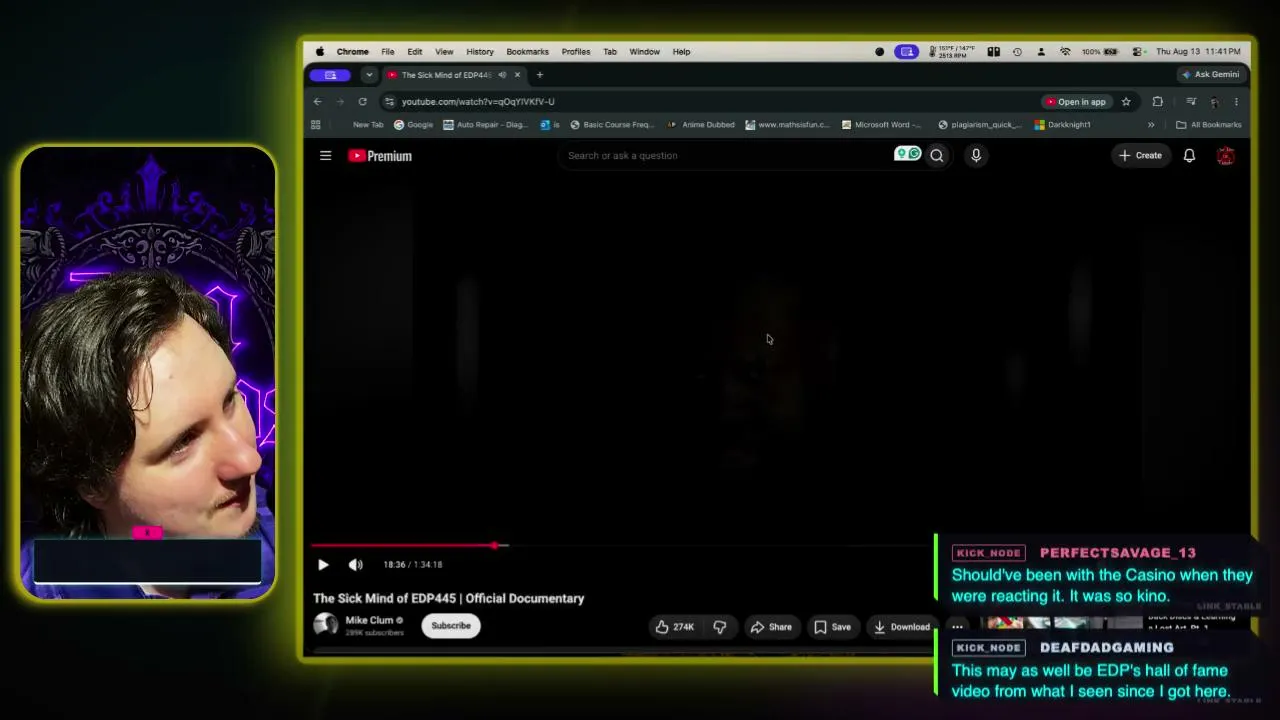This screenshot has height=720, width=1280.
Task: Go back to the previous page
Action: click(x=318, y=101)
